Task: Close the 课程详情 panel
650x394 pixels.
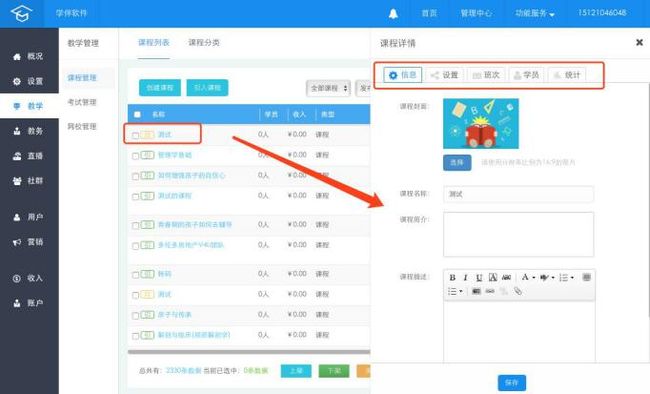Action: point(639,42)
